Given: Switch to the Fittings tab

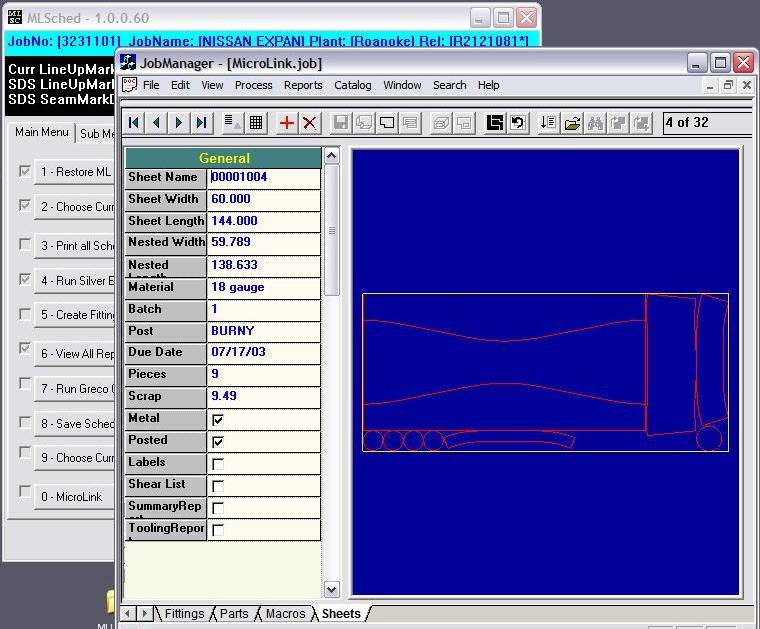Looking at the screenshot, I should tap(185, 614).
